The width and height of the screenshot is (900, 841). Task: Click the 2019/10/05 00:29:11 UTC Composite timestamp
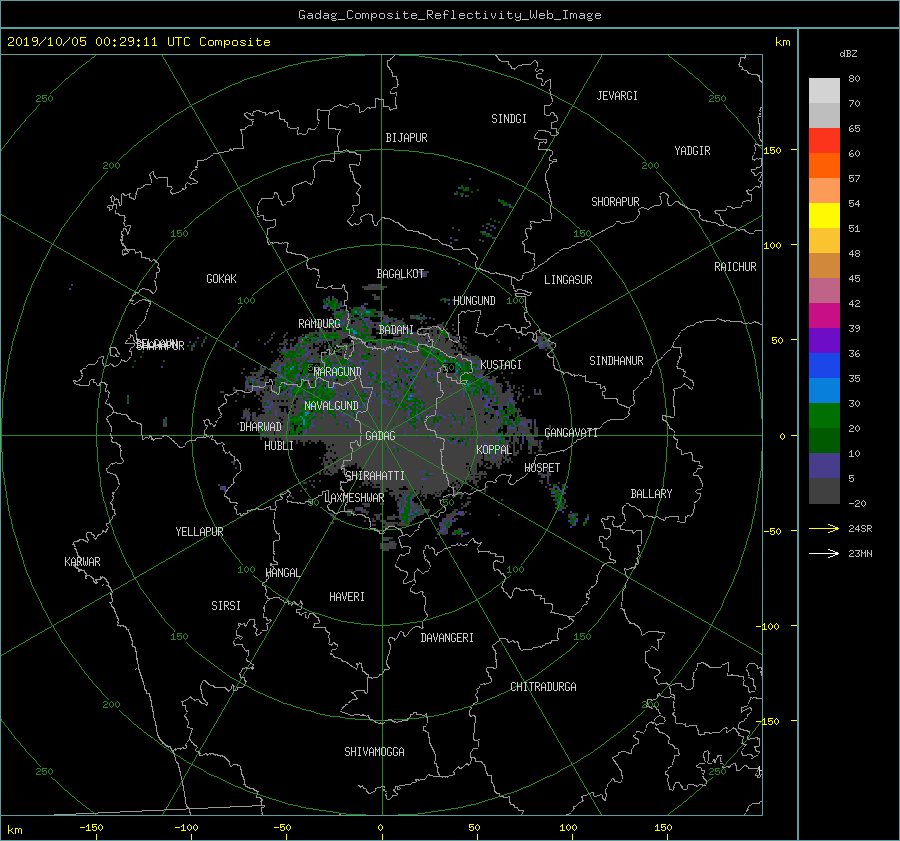tap(138, 42)
